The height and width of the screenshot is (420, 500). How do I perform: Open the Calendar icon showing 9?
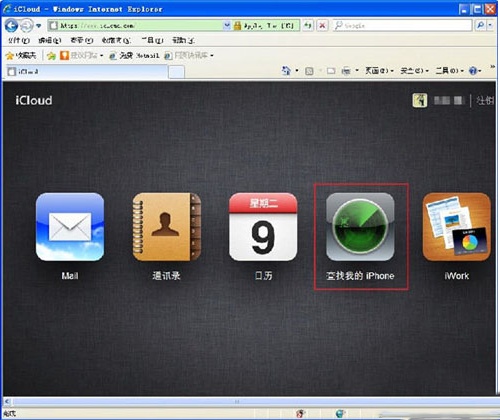tap(263, 227)
